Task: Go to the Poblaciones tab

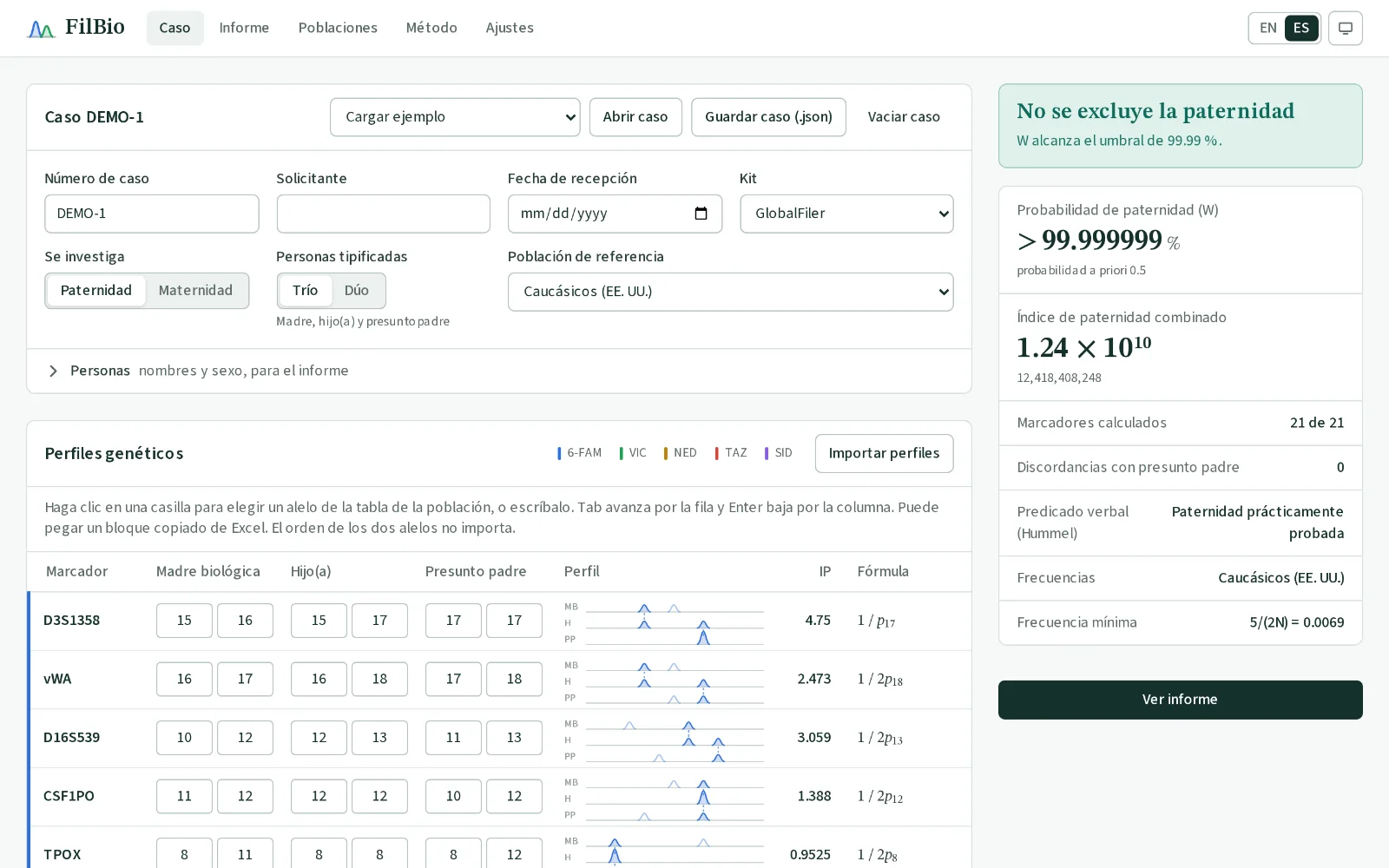Action: coord(338,29)
